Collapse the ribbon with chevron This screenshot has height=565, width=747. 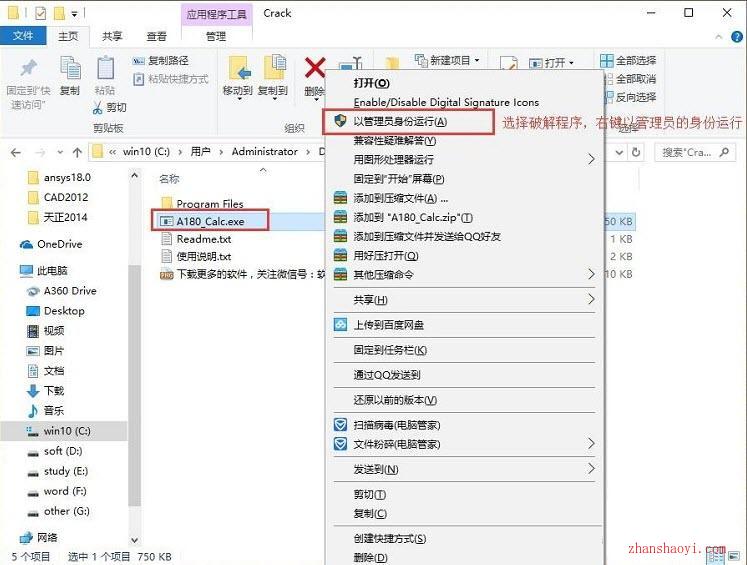(x=719, y=37)
